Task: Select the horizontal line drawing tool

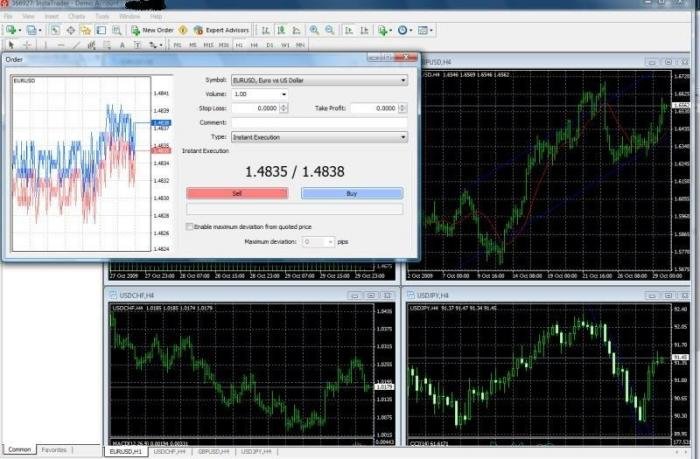Action: coord(61,45)
